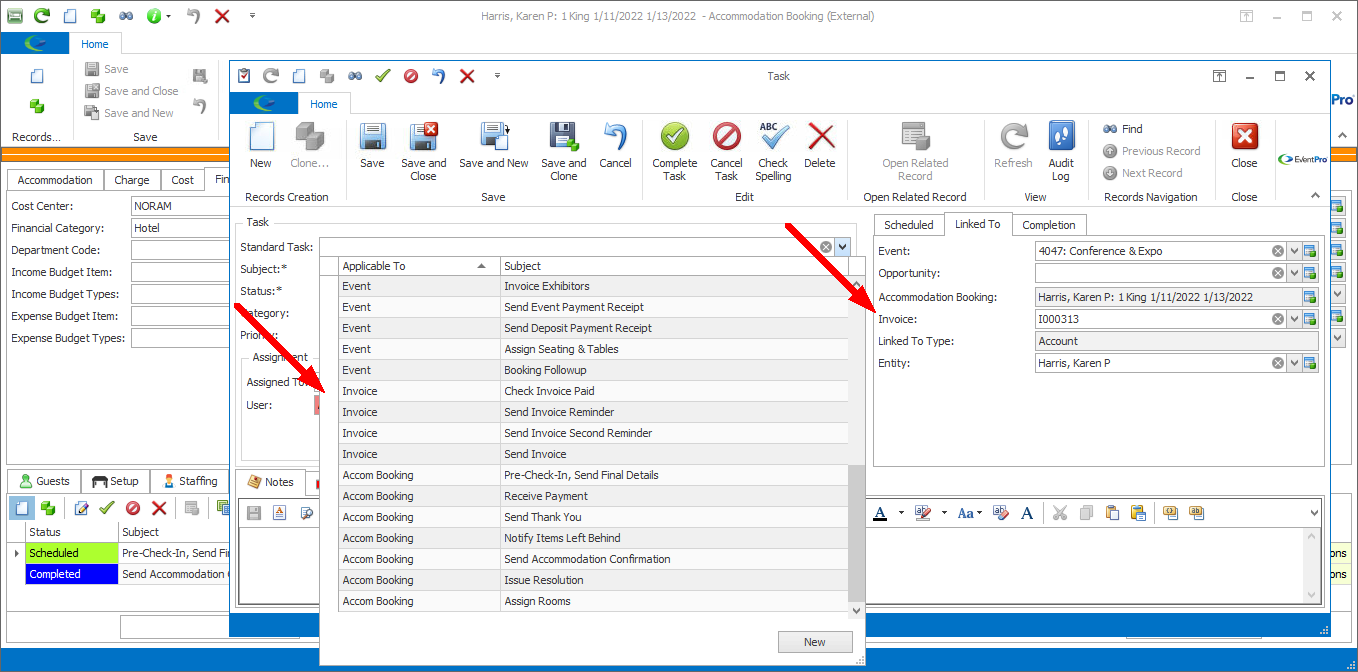Sort by dropdown Subject column header
The height and width of the screenshot is (672, 1358).
click(674, 266)
